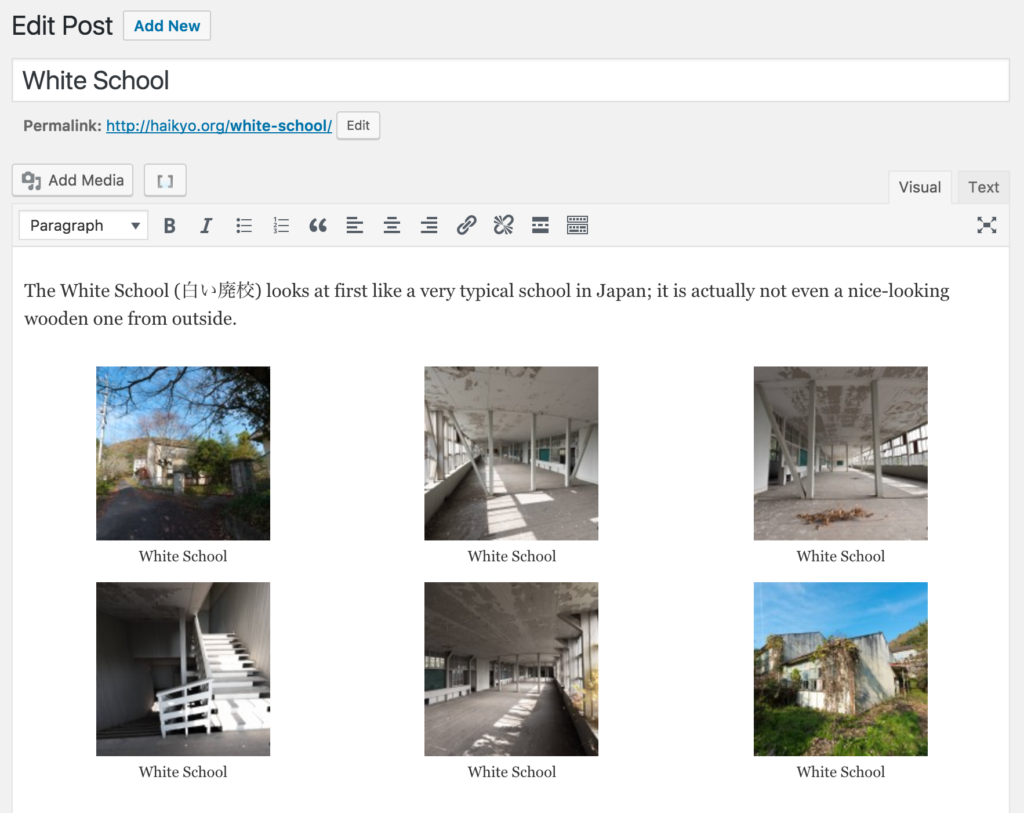Image resolution: width=1024 pixels, height=813 pixels.
Task: Switch to the Text editor tab
Action: (x=984, y=187)
